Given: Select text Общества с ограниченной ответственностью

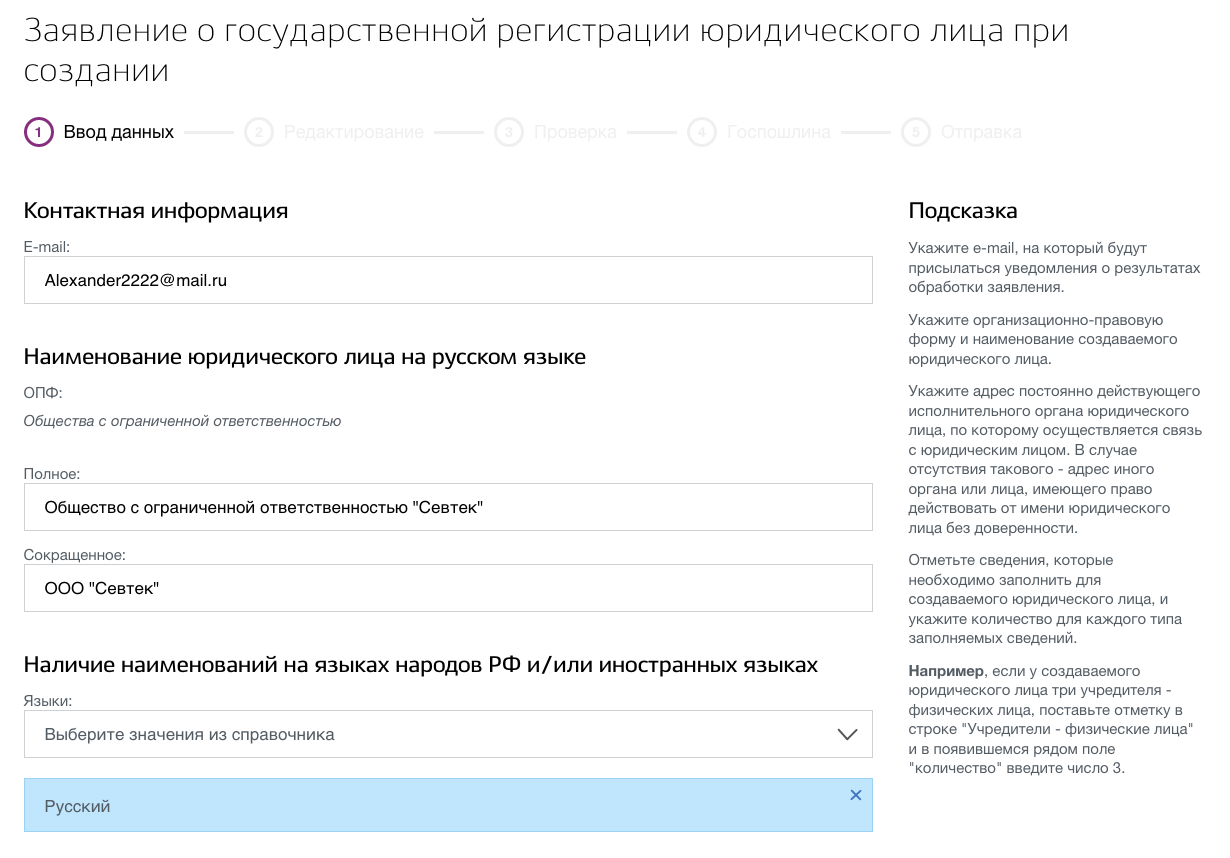Looking at the screenshot, I should (x=182, y=421).
